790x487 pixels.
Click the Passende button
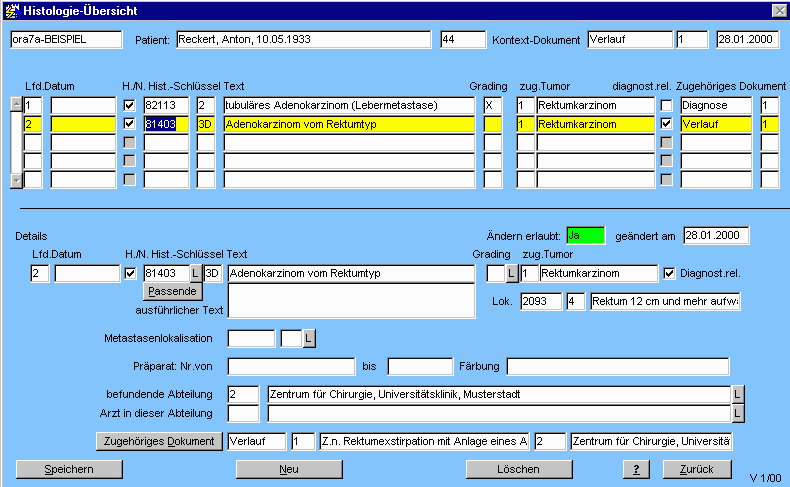pyautogui.click(x=172, y=291)
